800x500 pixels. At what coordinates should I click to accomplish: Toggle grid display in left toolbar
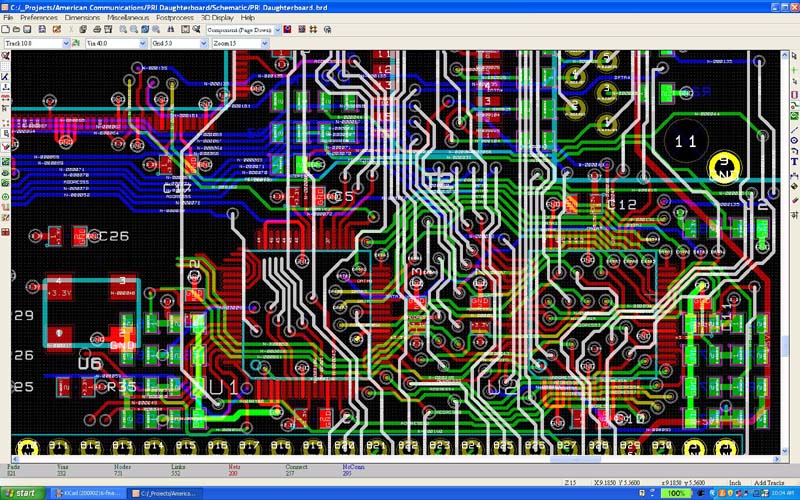click(x=5, y=66)
